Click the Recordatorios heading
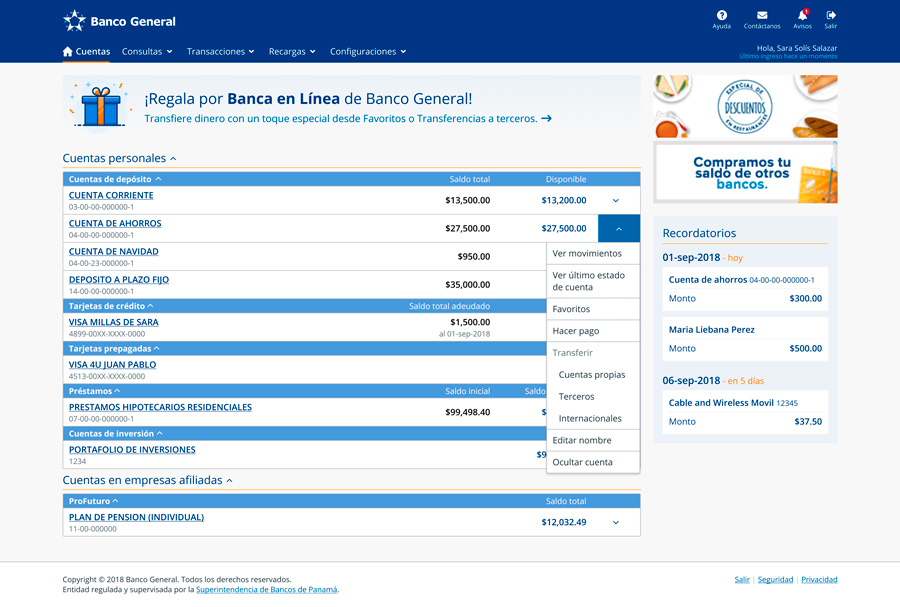 (699, 233)
